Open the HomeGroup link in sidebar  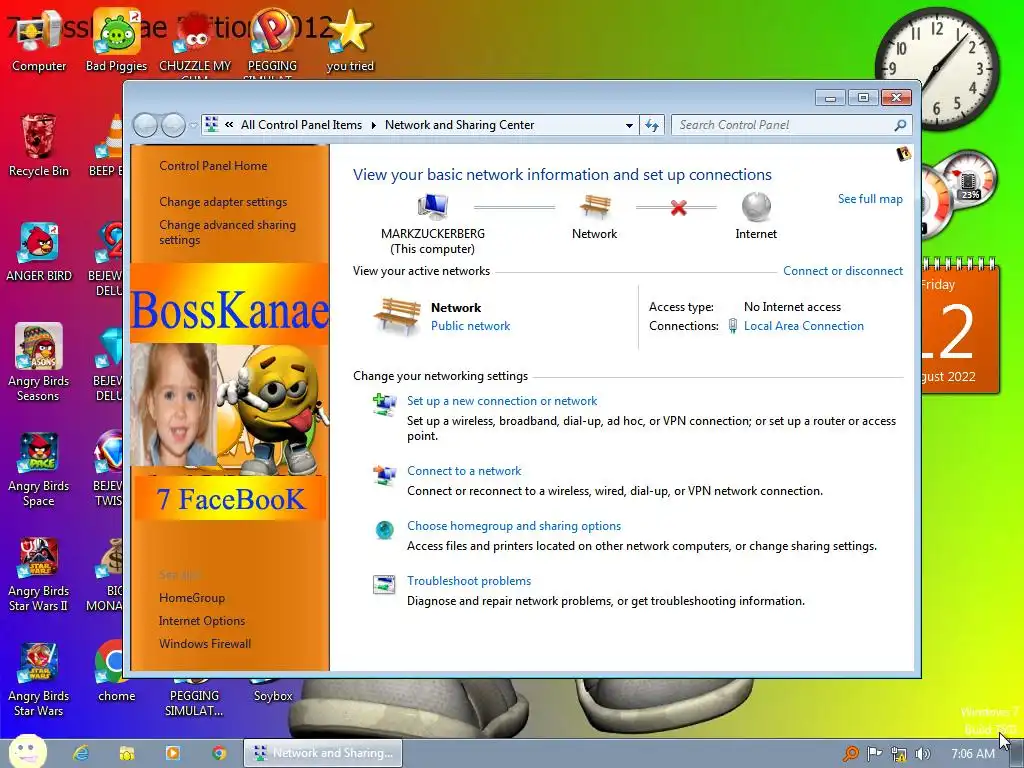pos(192,598)
